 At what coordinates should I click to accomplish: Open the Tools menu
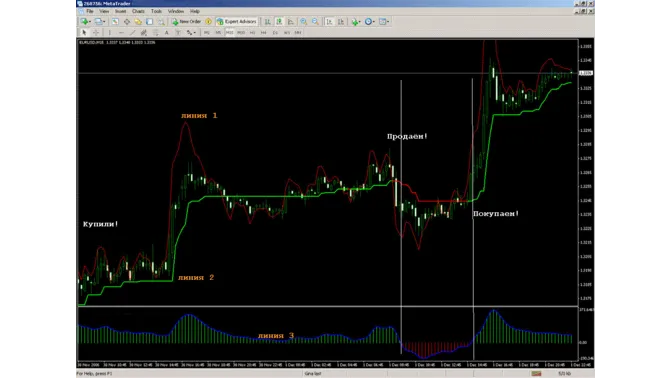(156, 11)
